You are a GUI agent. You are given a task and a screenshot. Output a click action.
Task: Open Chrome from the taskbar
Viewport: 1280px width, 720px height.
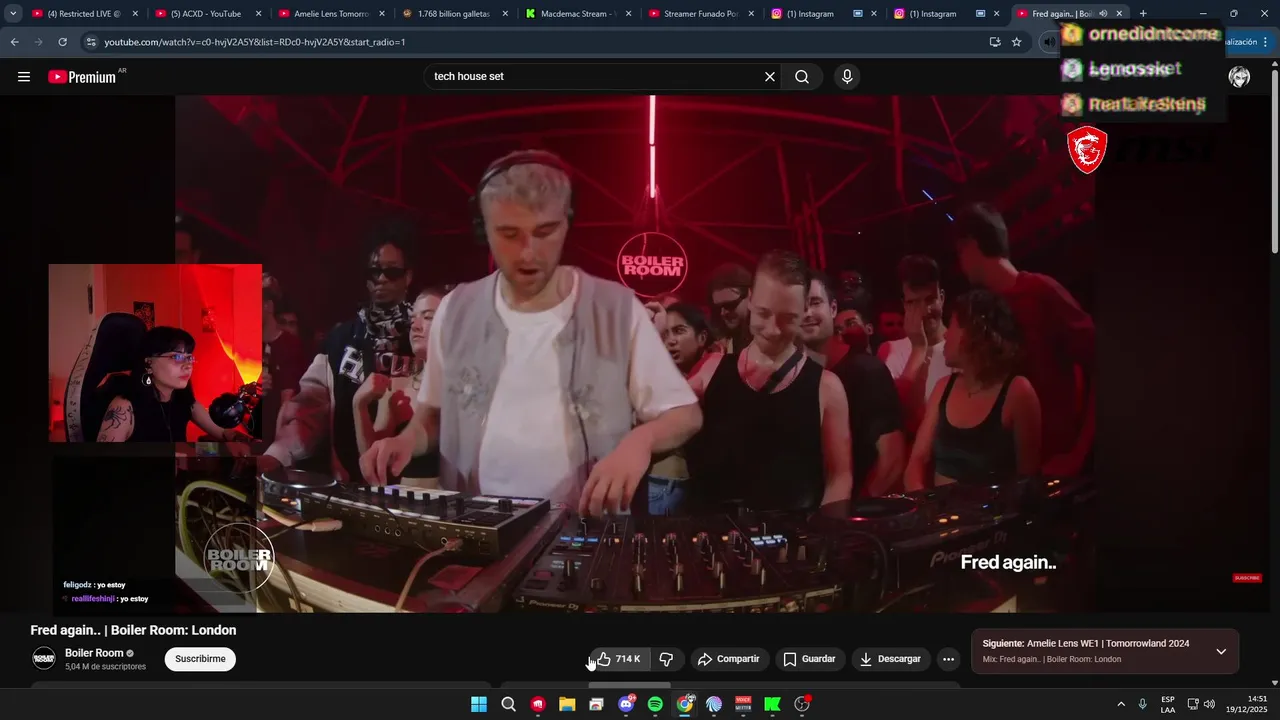(685, 705)
